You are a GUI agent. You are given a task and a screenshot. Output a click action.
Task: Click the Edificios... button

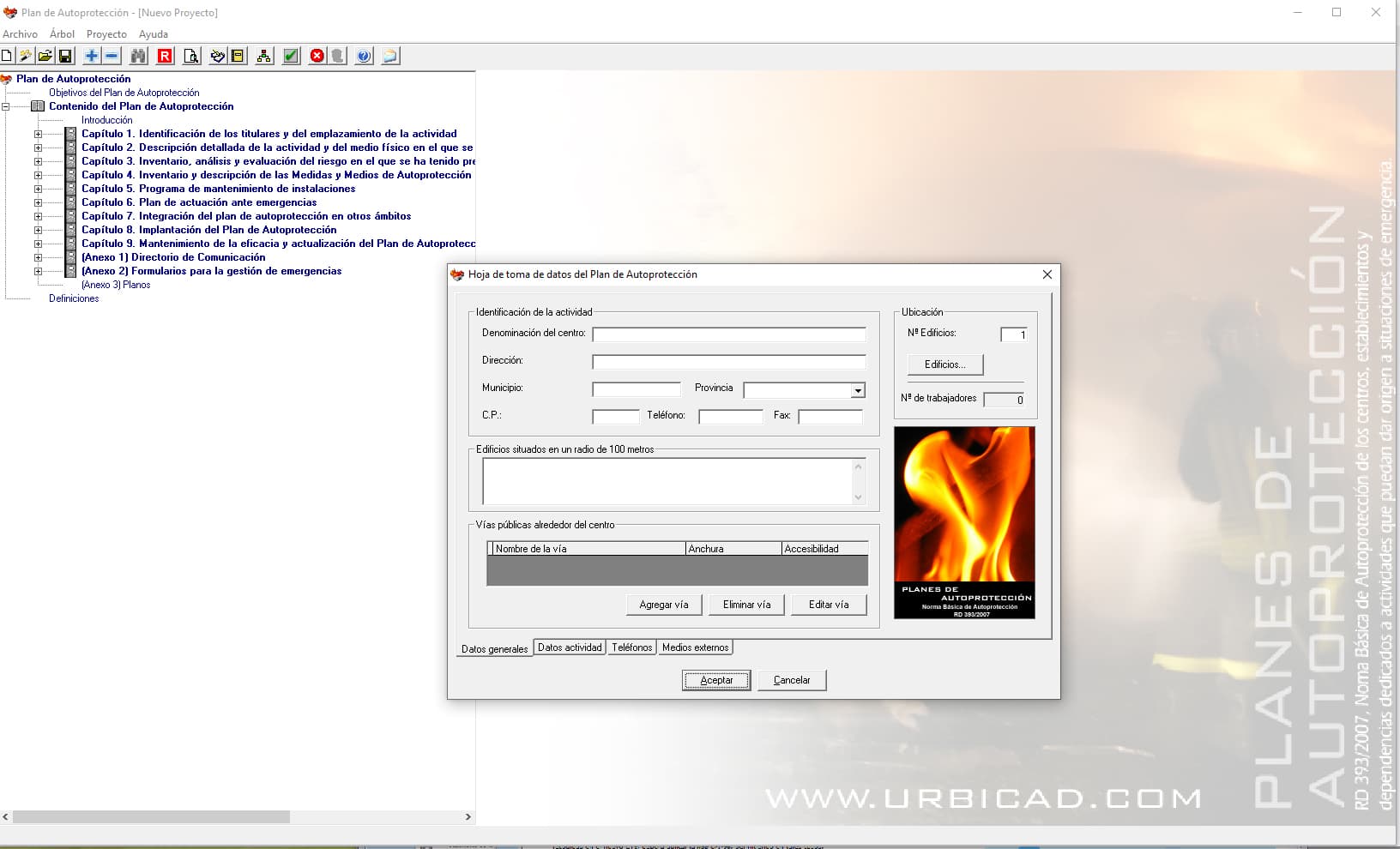tap(945, 364)
